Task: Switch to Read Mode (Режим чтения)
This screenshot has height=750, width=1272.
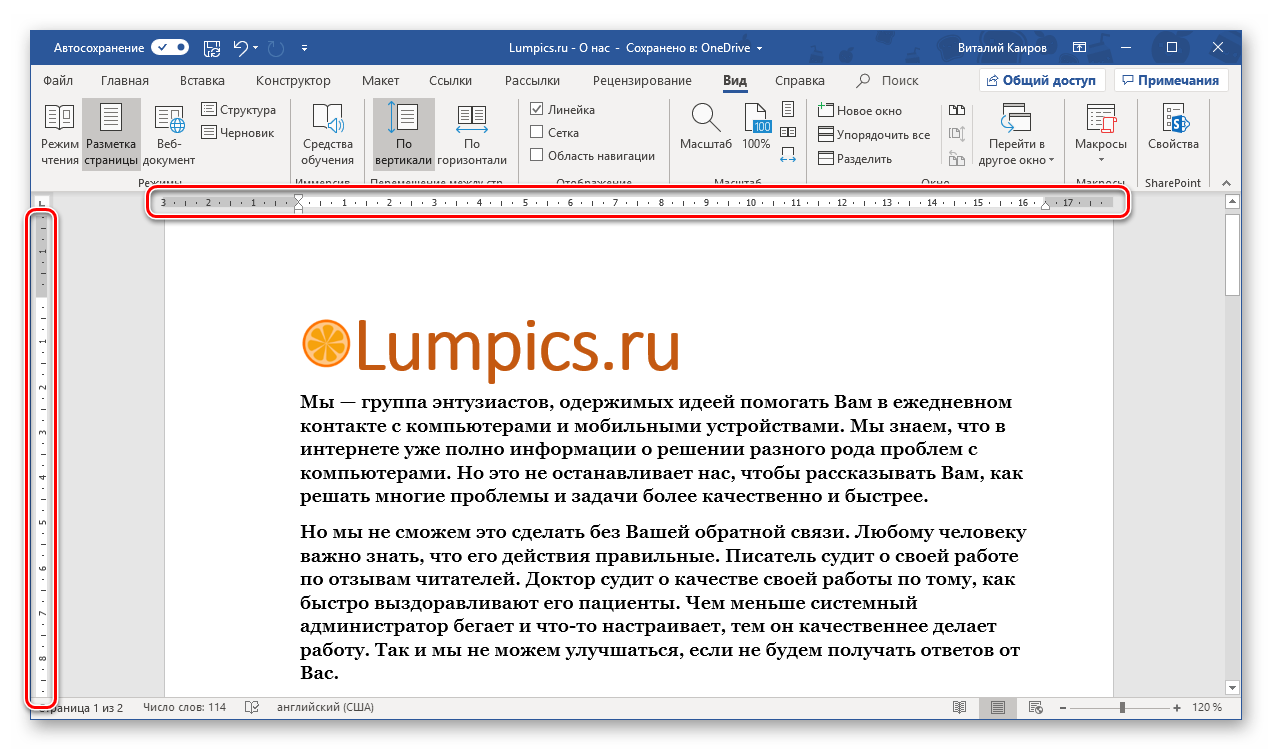Action: 59,134
